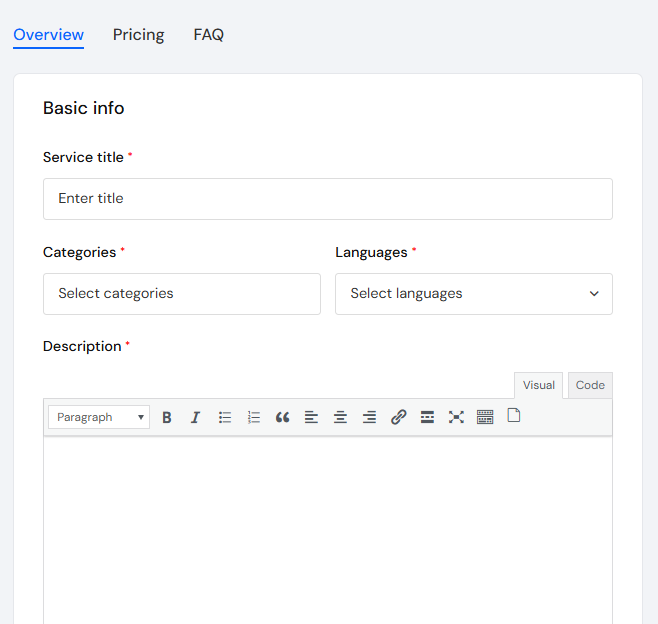Open the Select categories field
This screenshot has height=624, width=658.
[181, 294]
